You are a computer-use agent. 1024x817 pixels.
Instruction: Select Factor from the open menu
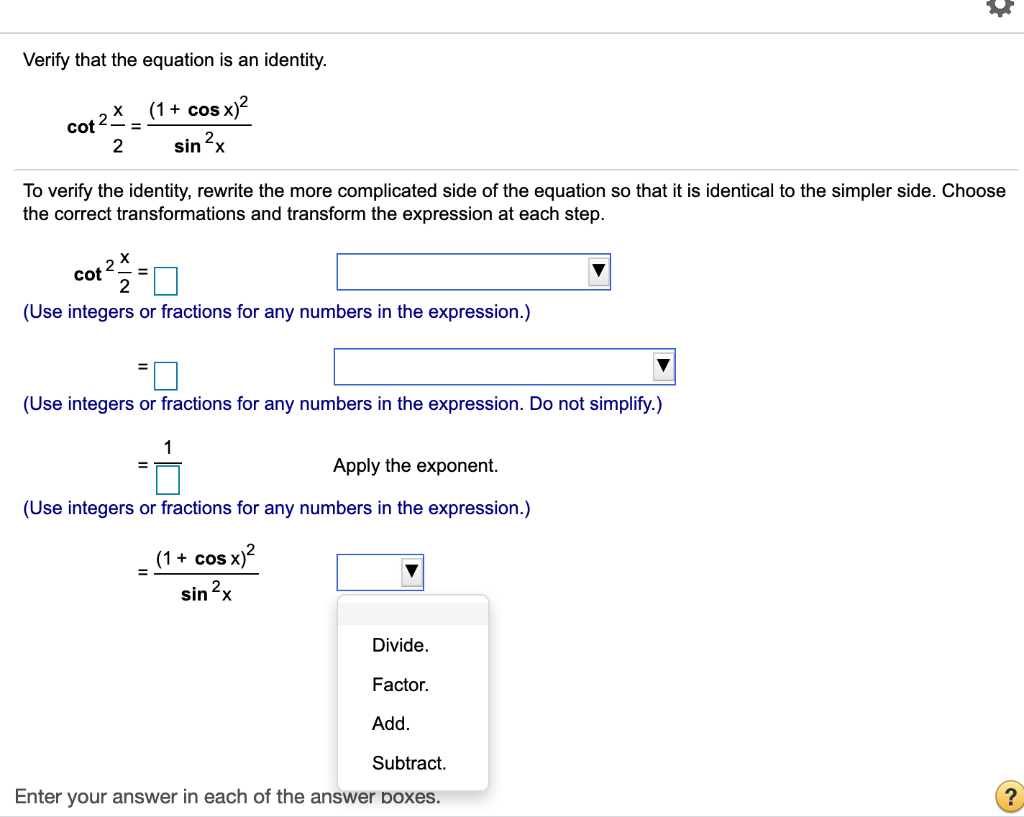[400, 684]
